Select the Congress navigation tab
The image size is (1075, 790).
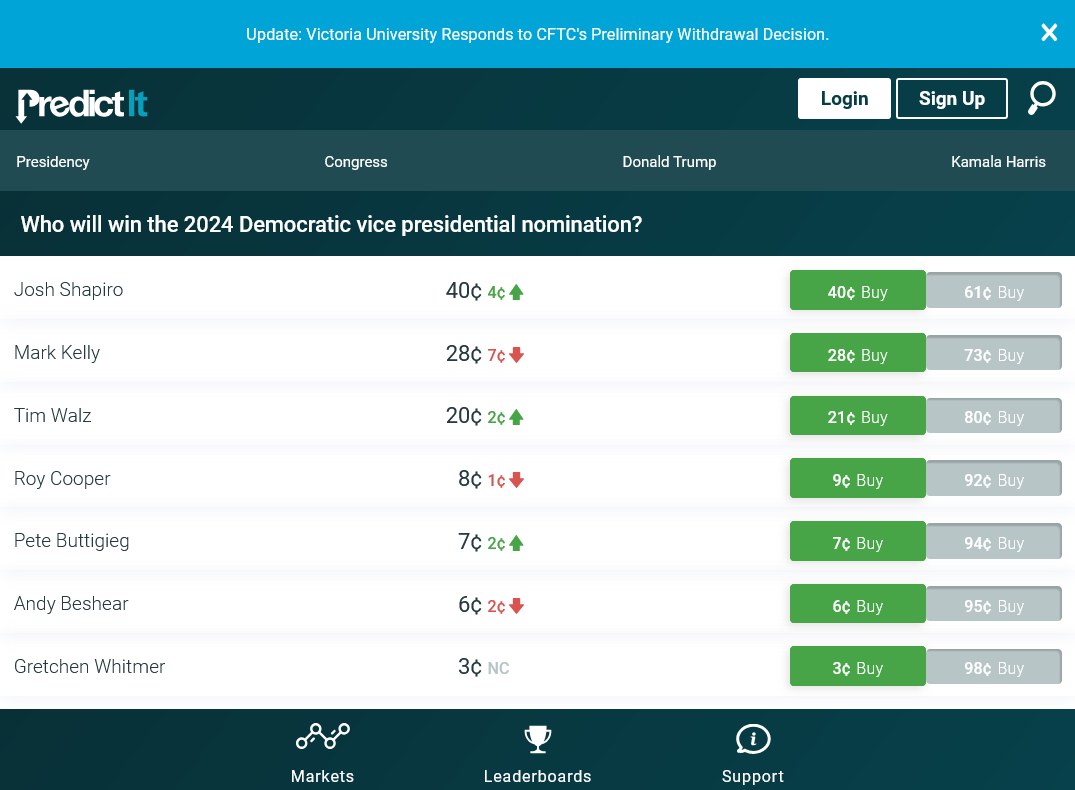pyautogui.click(x=356, y=162)
